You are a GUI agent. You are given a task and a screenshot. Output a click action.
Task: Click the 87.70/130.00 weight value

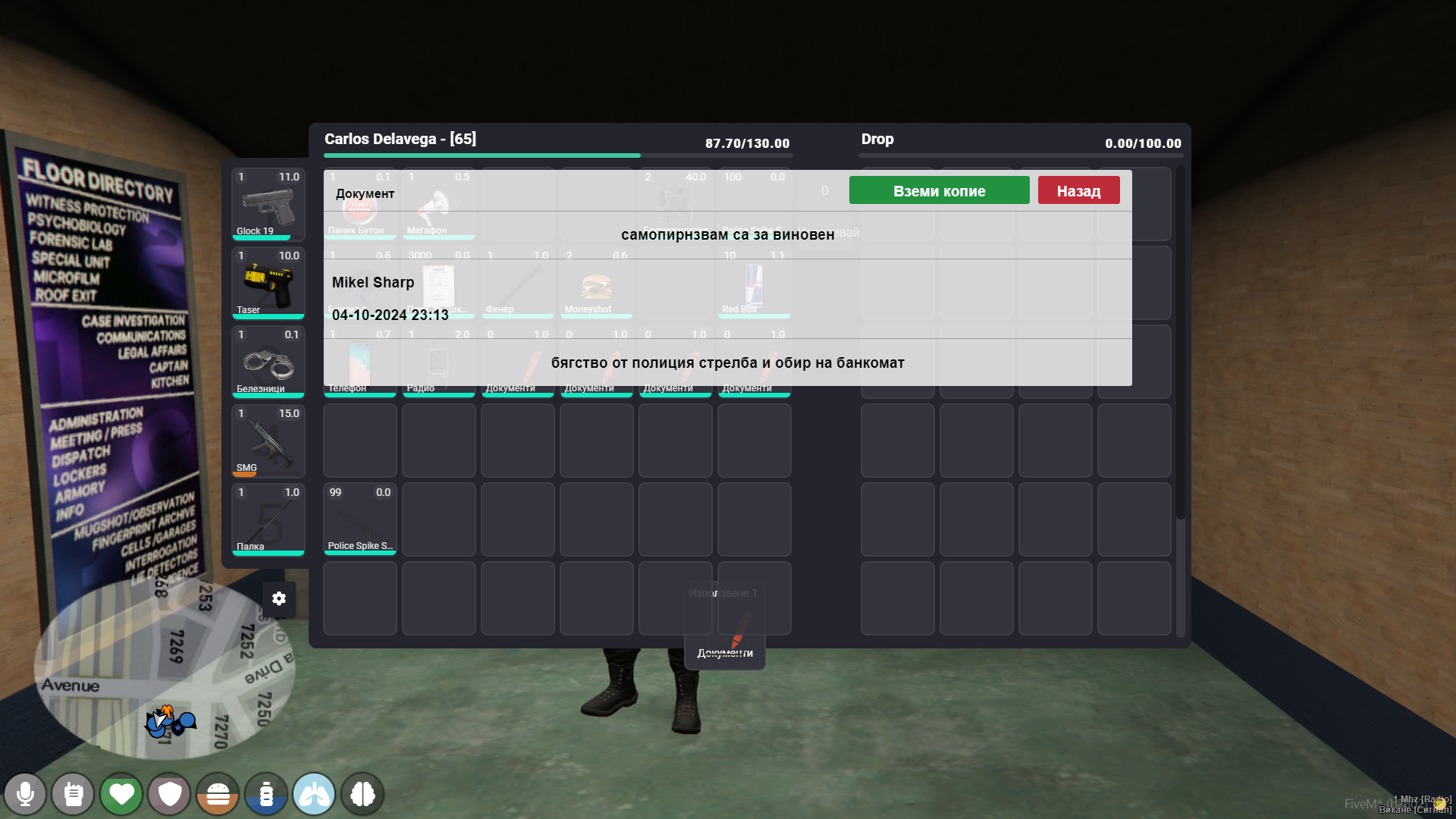[748, 143]
